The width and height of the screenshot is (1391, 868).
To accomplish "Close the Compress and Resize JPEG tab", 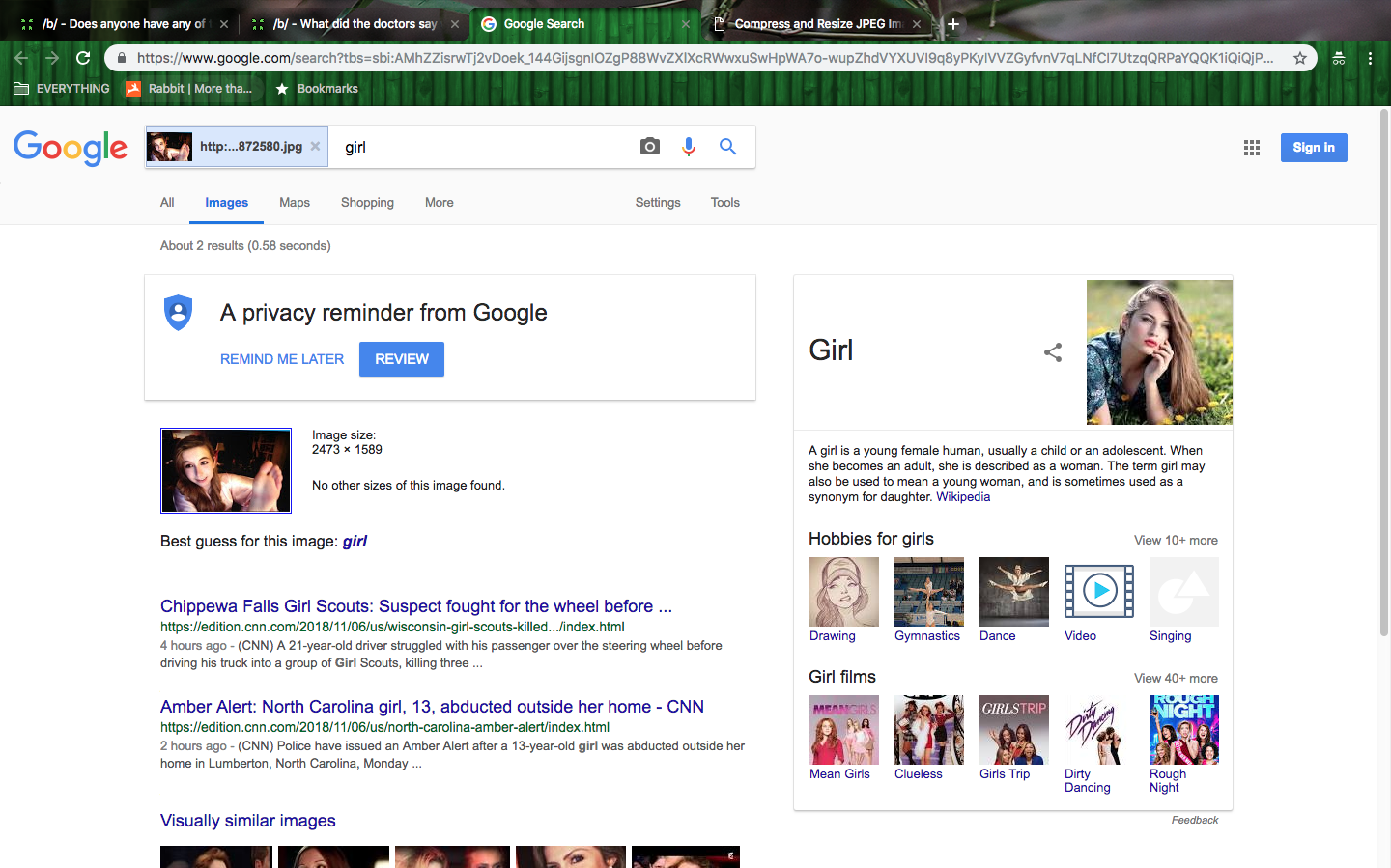I will 917,24.
